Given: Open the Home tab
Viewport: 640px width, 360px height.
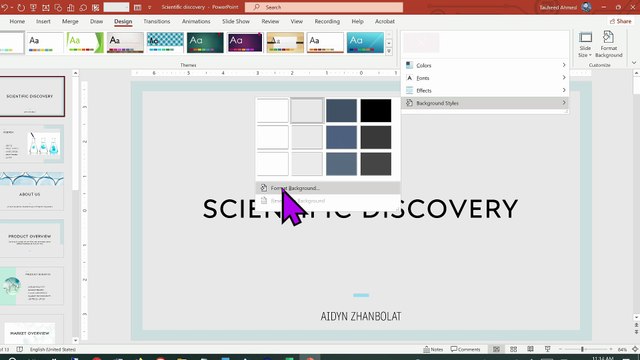Looking at the screenshot, I should (17, 21).
